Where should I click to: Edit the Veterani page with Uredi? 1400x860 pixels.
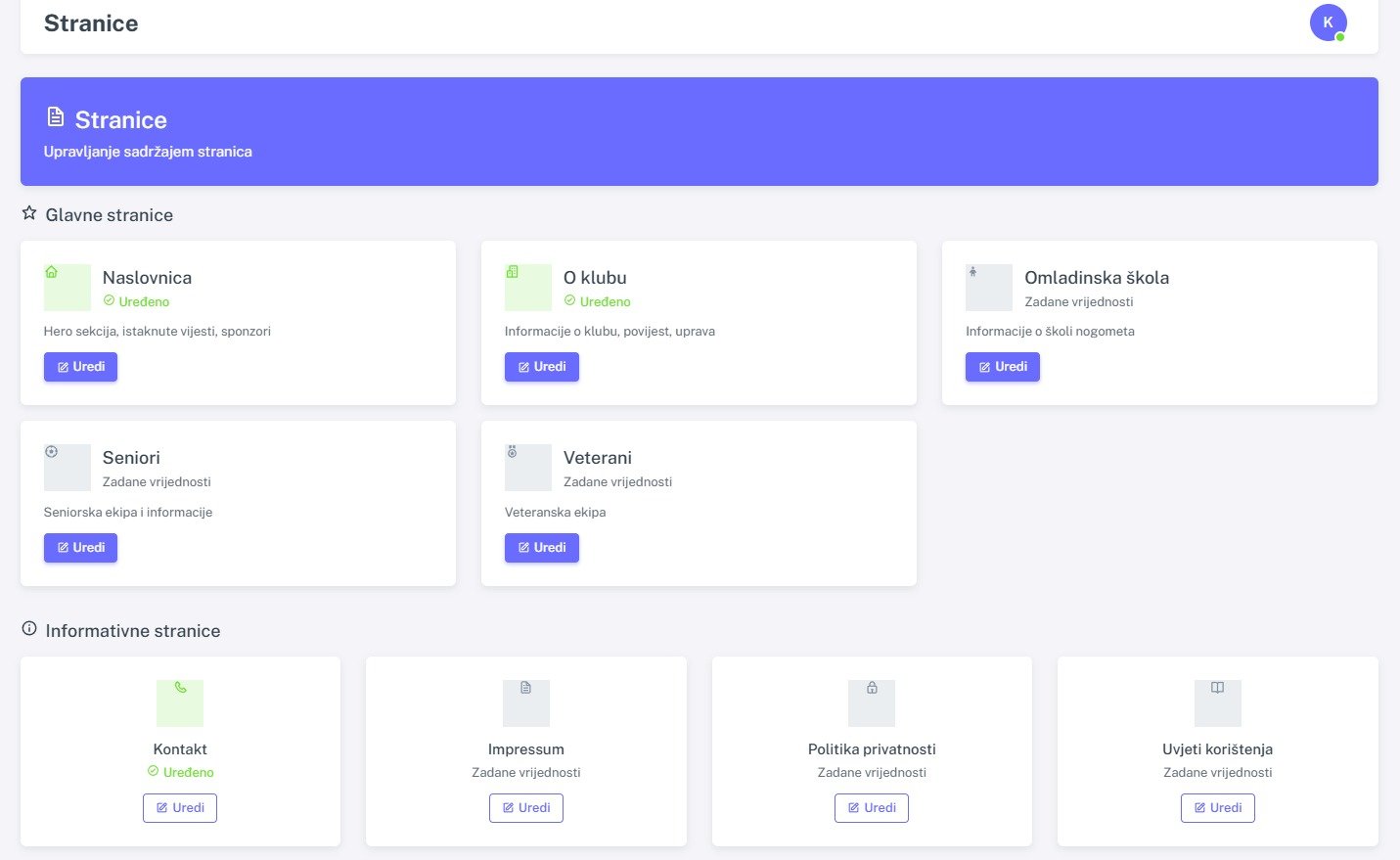coord(542,548)
